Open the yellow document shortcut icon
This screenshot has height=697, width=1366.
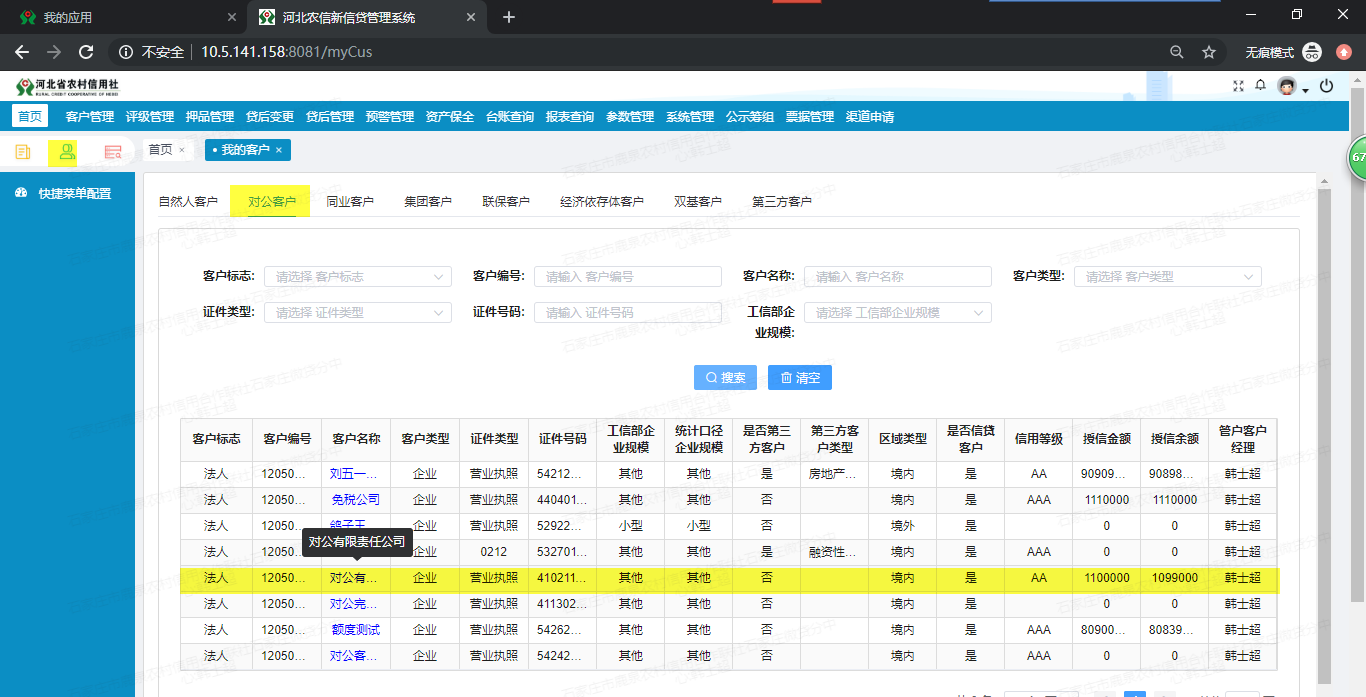22,152
